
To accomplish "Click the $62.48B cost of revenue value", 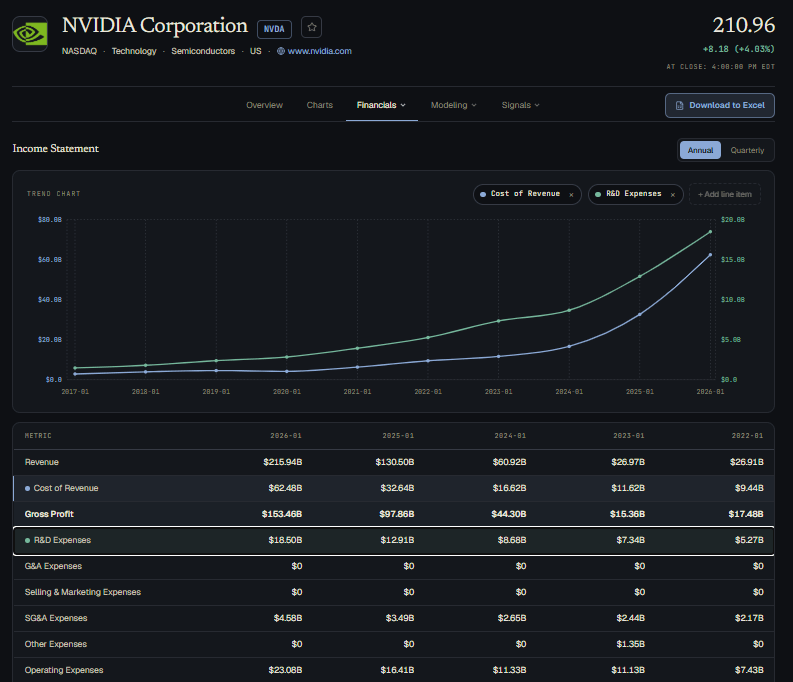I will (285, 488).
